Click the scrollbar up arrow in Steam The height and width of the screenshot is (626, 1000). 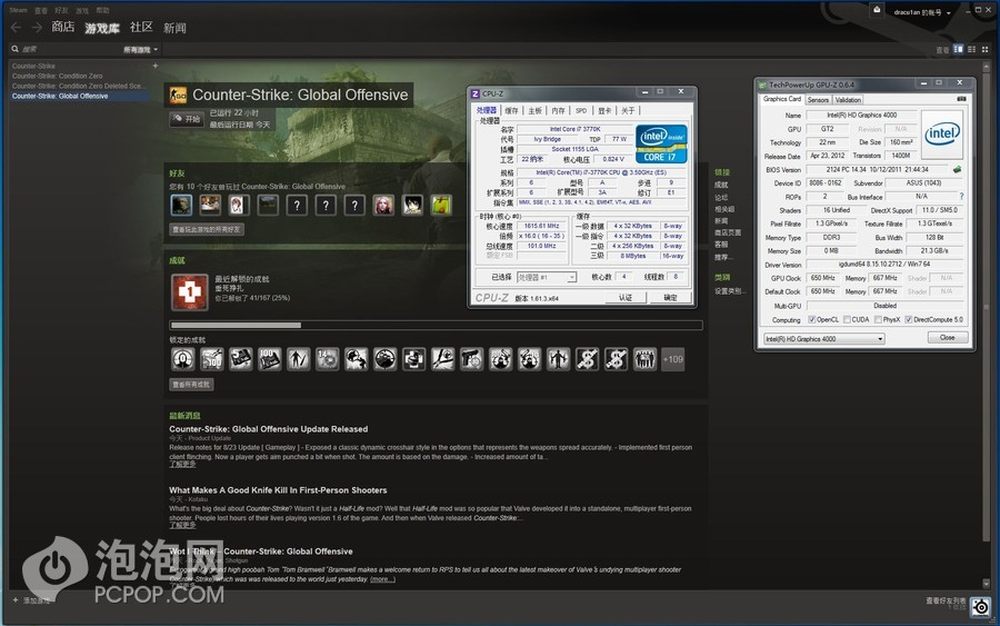pyautogui.click(x=988, y=66)
